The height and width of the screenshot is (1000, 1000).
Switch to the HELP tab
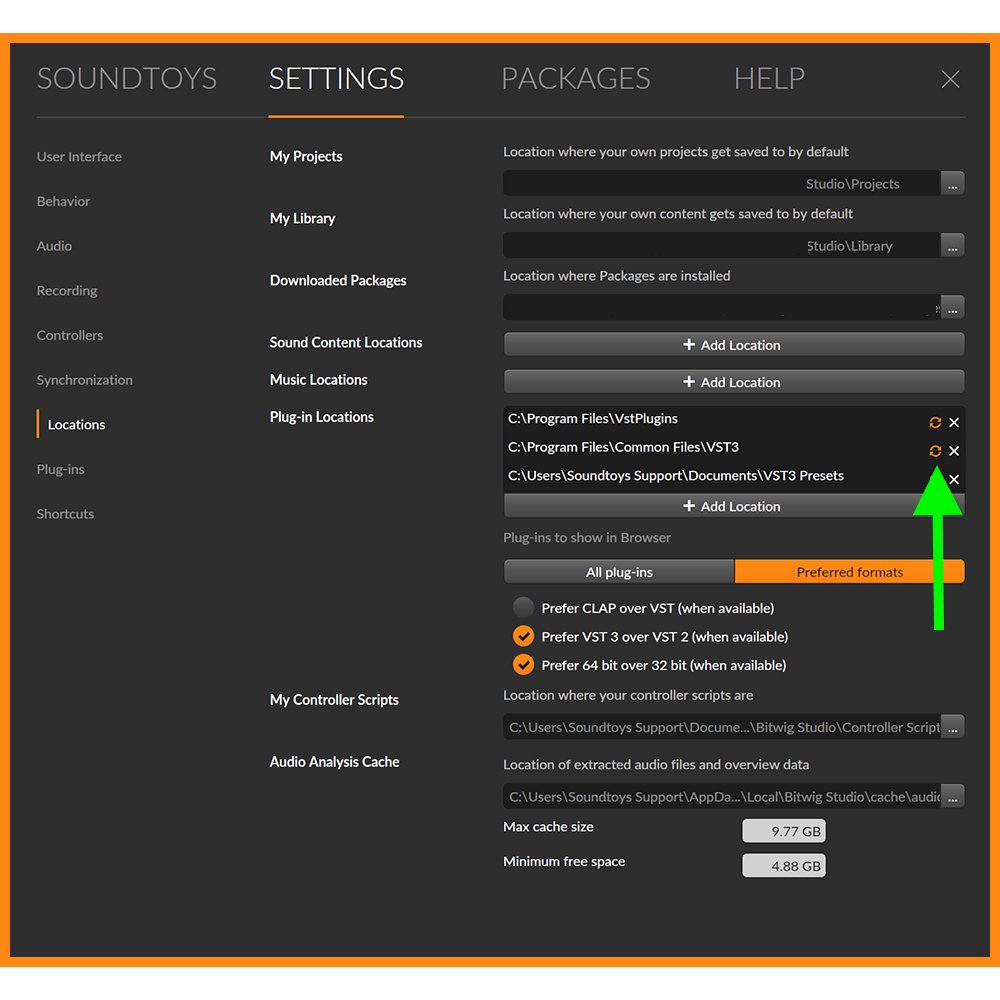[769, 79]
